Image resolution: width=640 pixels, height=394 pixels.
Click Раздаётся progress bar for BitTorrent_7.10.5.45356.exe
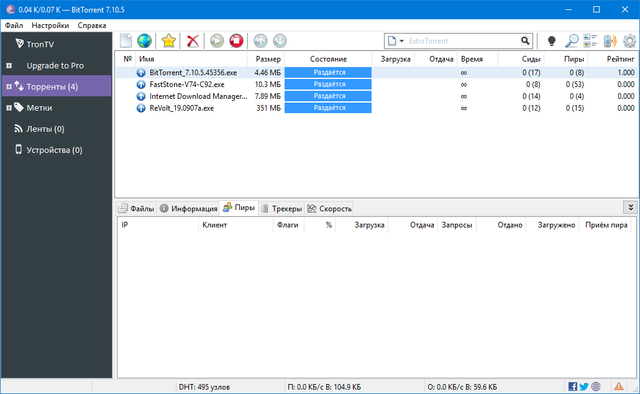pos(328,73)
